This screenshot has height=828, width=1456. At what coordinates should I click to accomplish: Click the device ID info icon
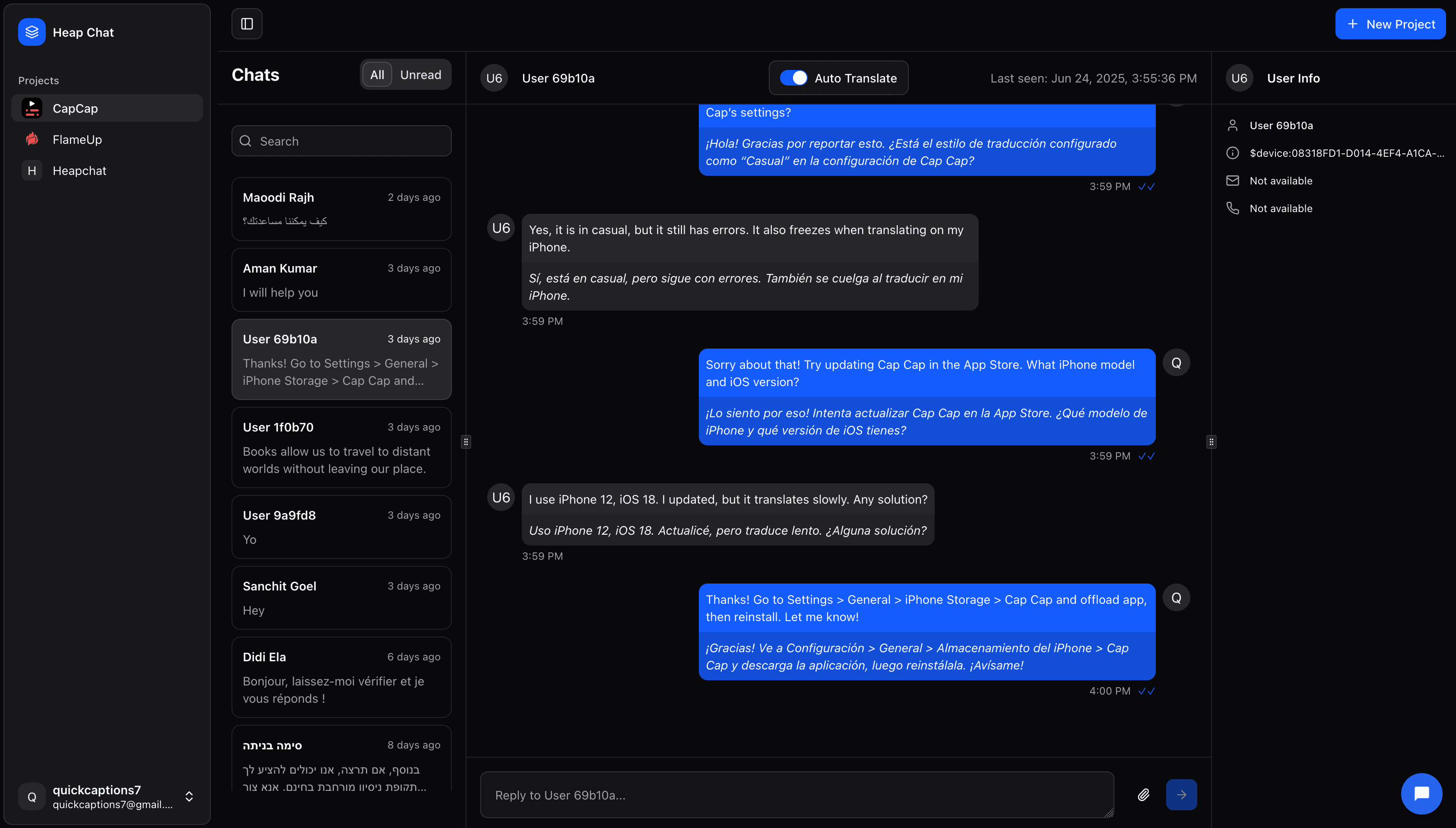[1233, 153]
